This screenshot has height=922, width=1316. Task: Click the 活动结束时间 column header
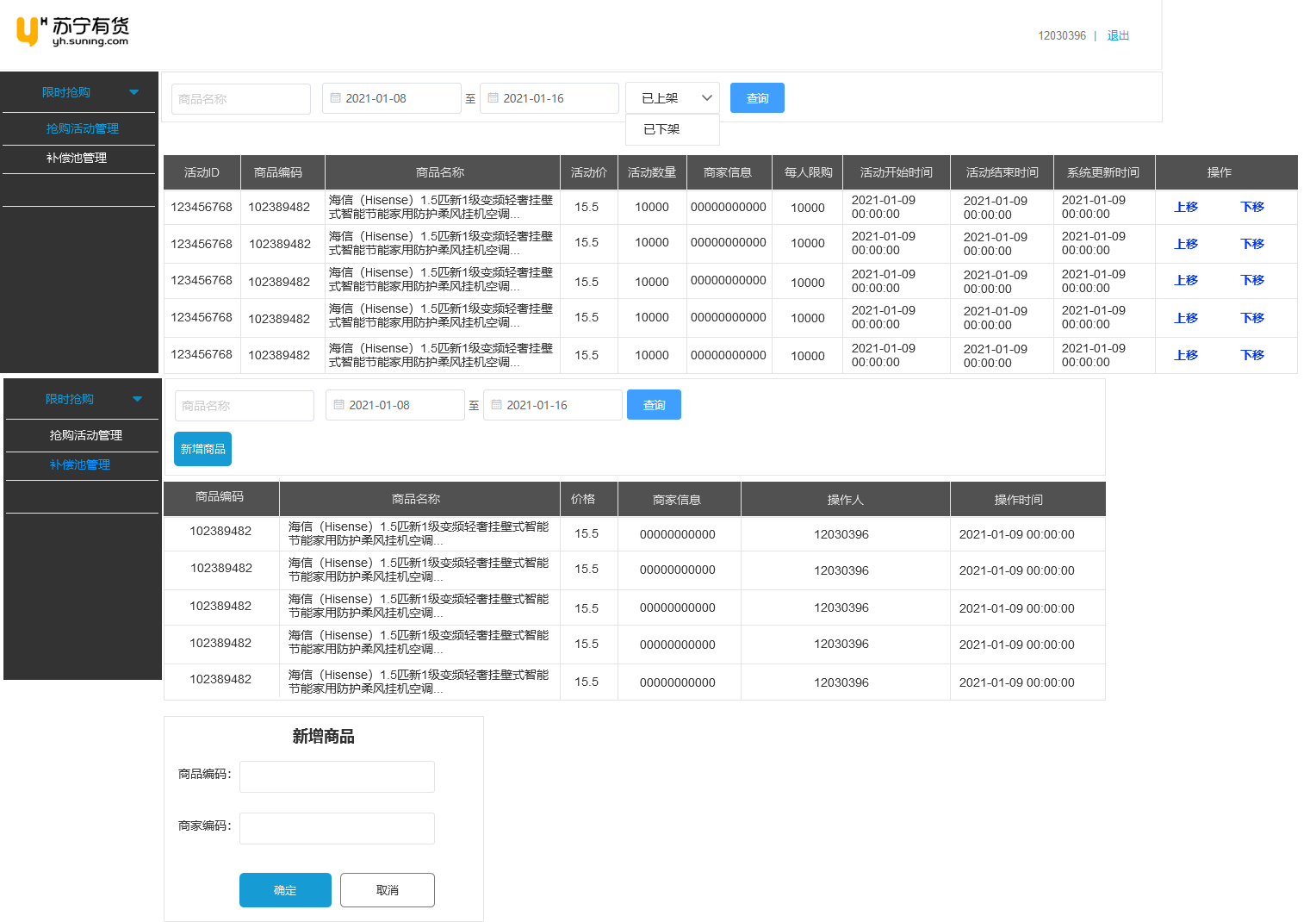[x=1002, y=172]
